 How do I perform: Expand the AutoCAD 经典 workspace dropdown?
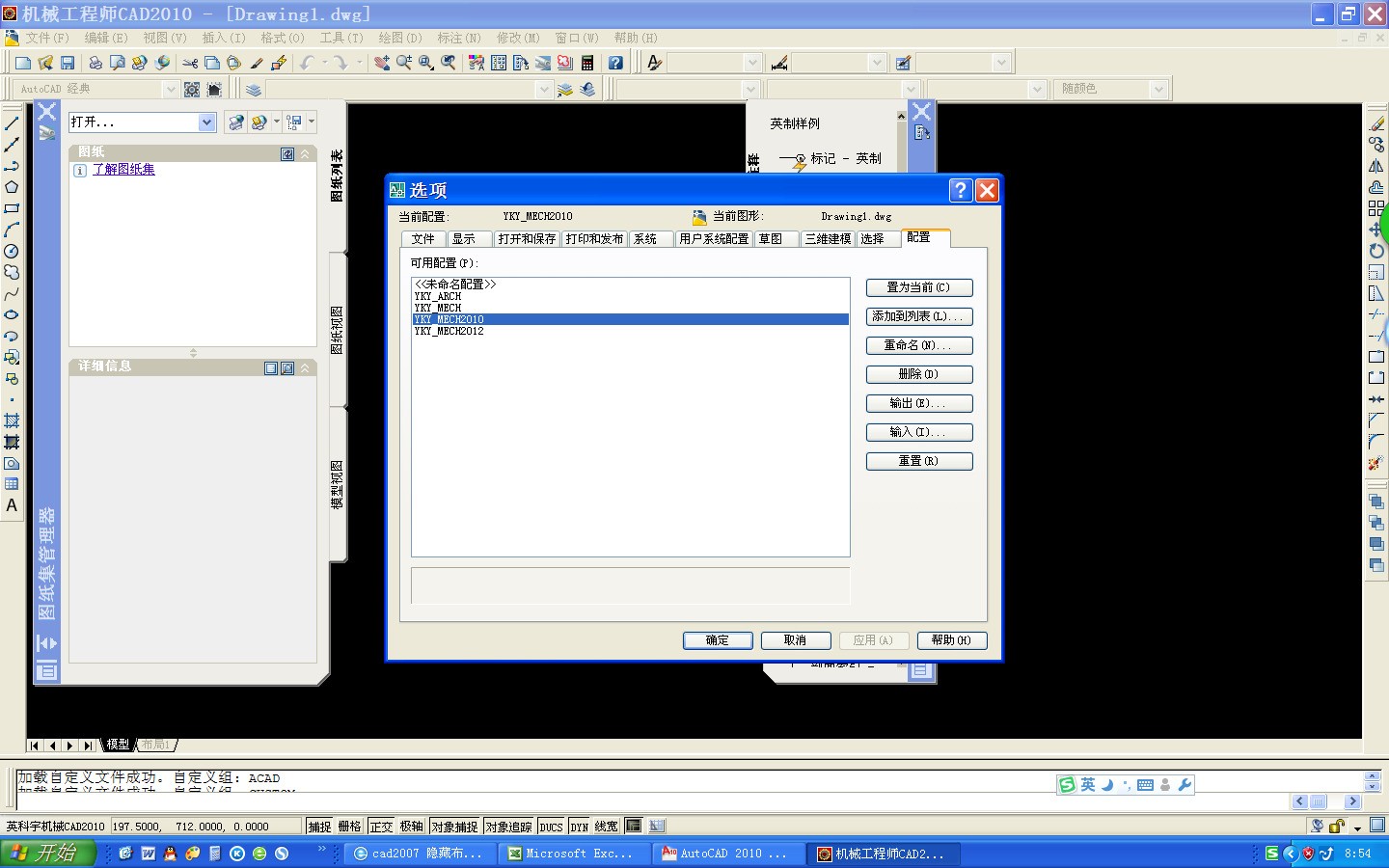(x=171, y=89)
